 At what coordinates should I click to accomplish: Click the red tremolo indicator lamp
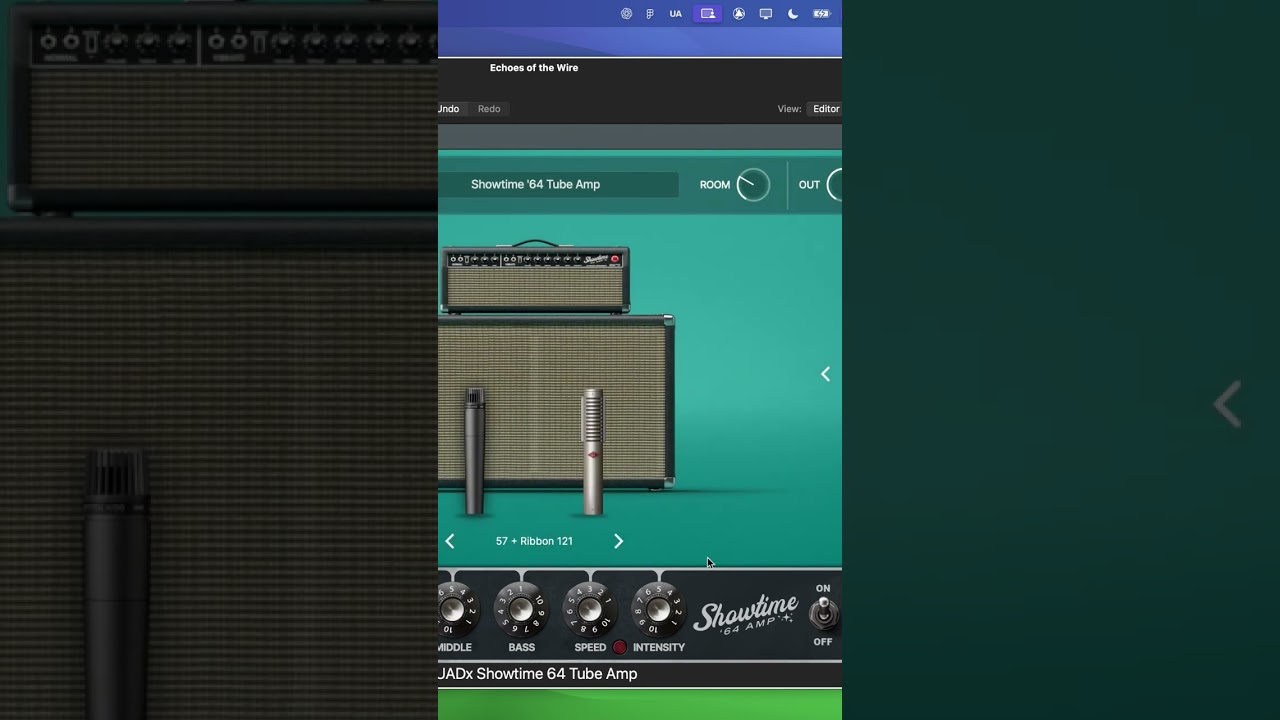point(620,647)
